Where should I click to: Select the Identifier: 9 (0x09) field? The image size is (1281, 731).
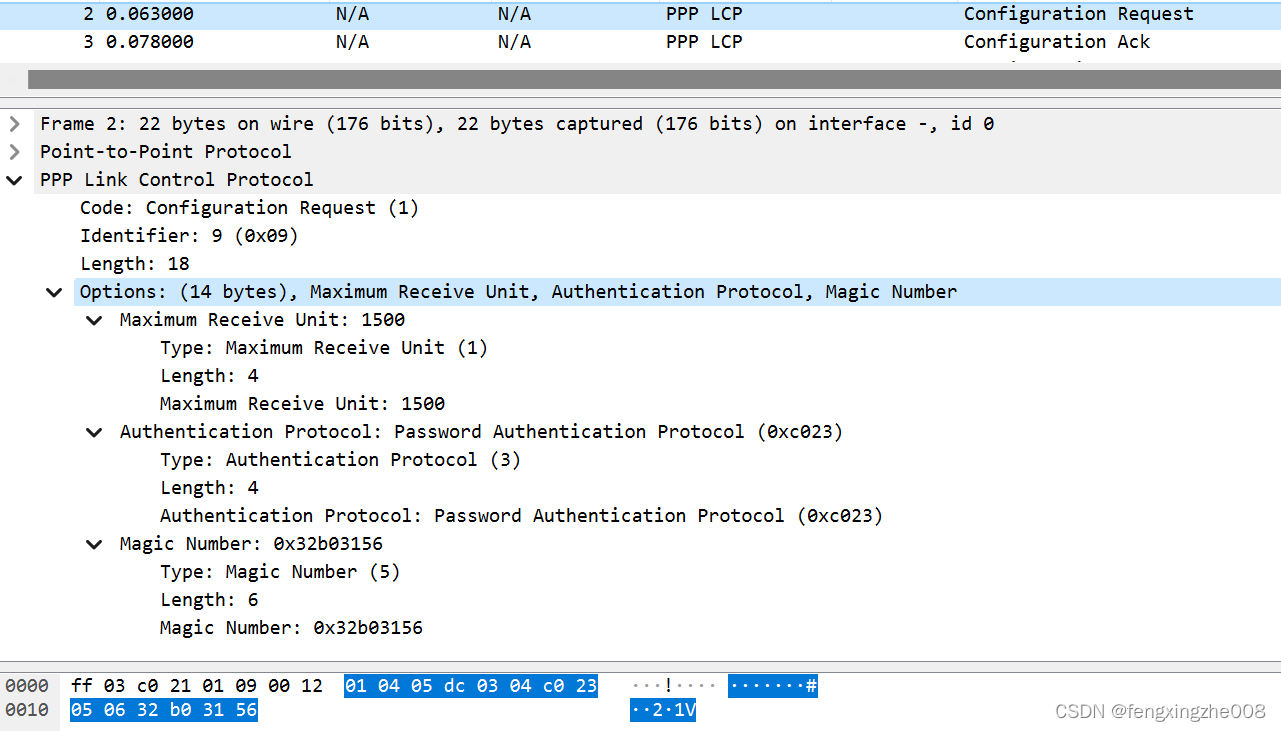pyautogui.click(x=189, y=236)
